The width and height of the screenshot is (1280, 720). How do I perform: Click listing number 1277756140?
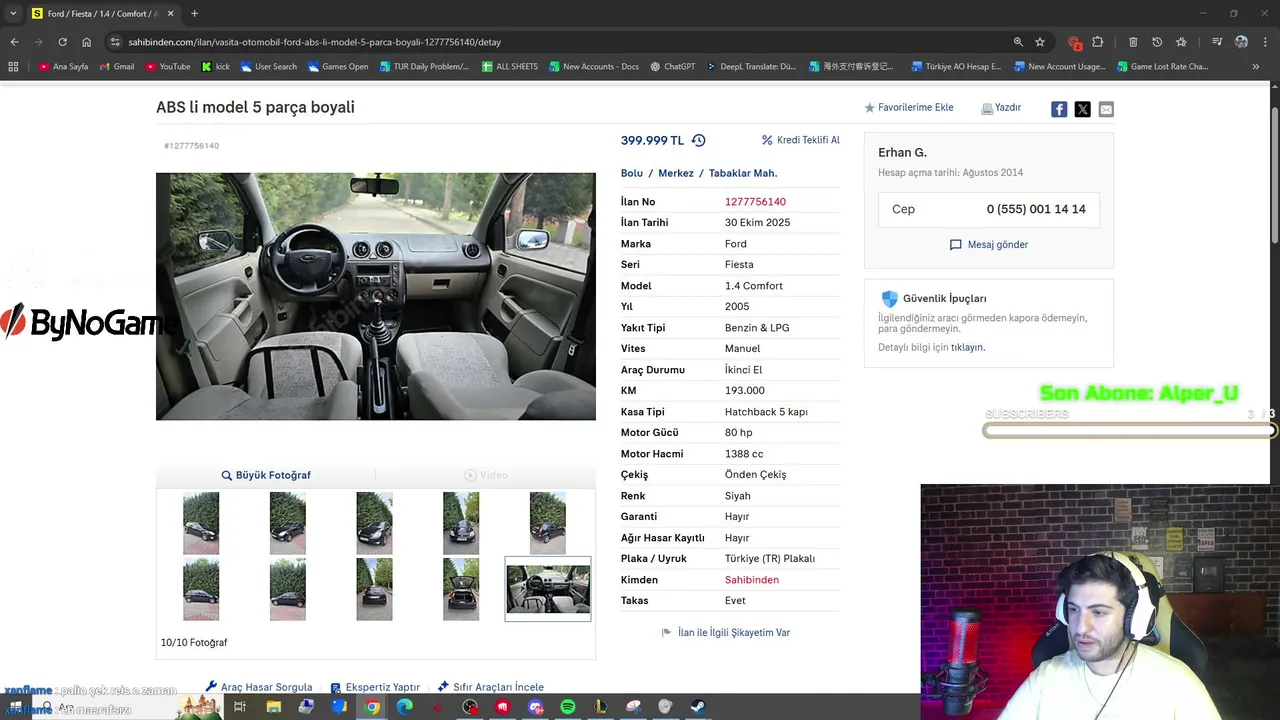tap(755, 202)
